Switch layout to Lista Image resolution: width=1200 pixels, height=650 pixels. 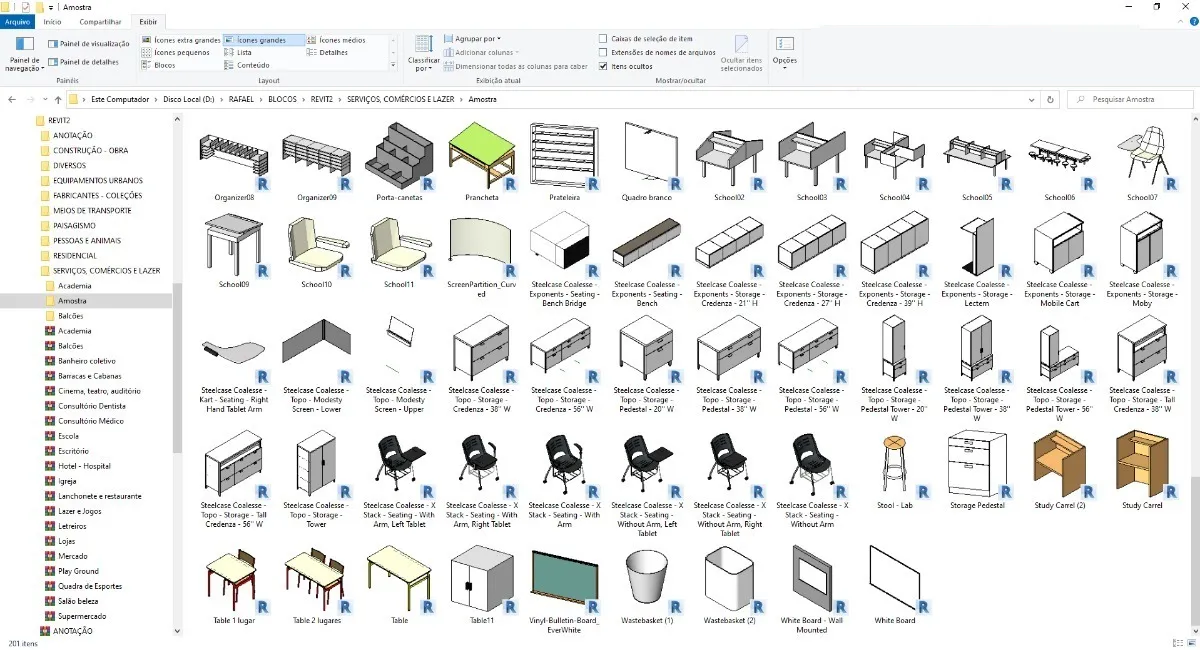tap(238, 52)
